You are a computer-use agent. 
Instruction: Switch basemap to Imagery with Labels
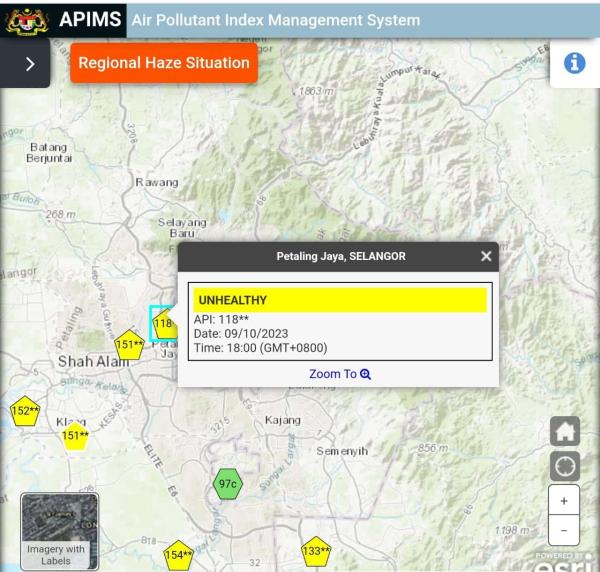[59, 531]
